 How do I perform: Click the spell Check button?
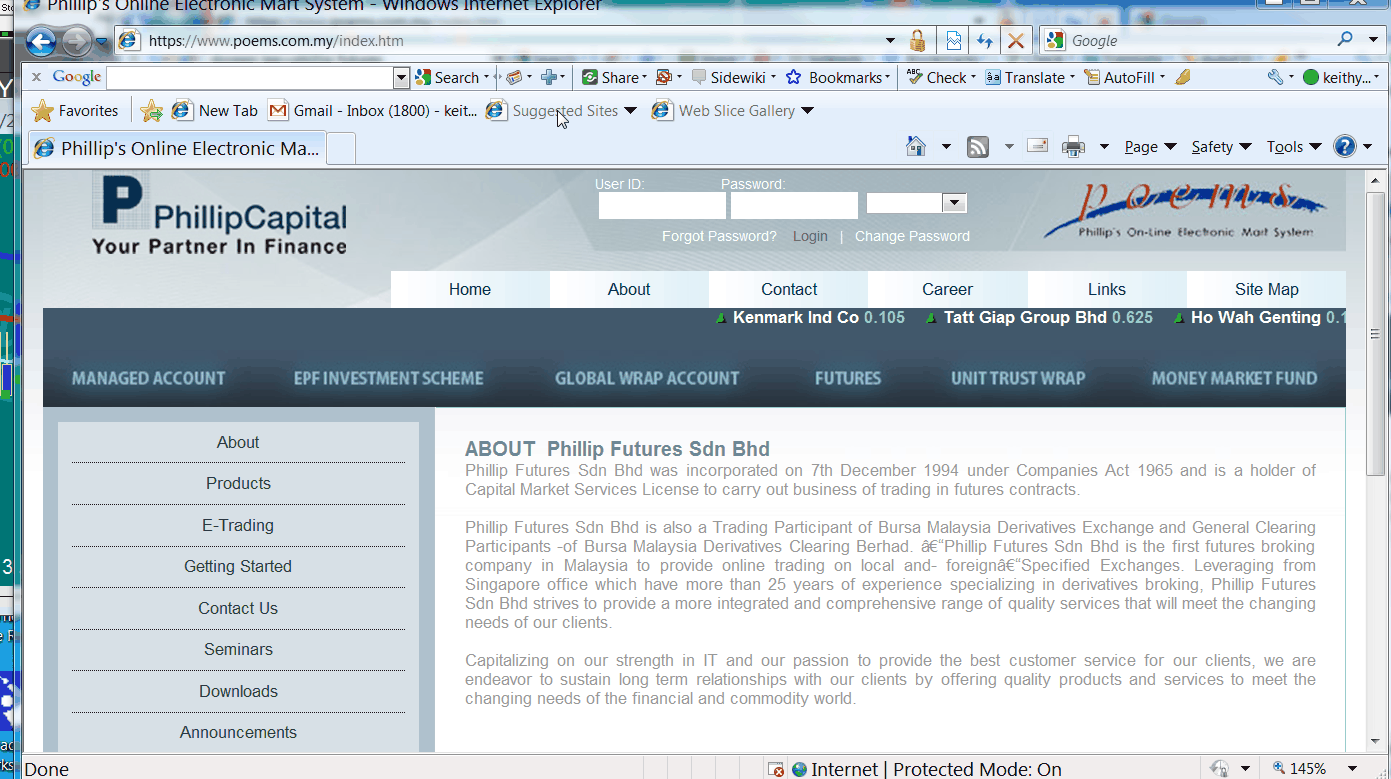point(938,77)
